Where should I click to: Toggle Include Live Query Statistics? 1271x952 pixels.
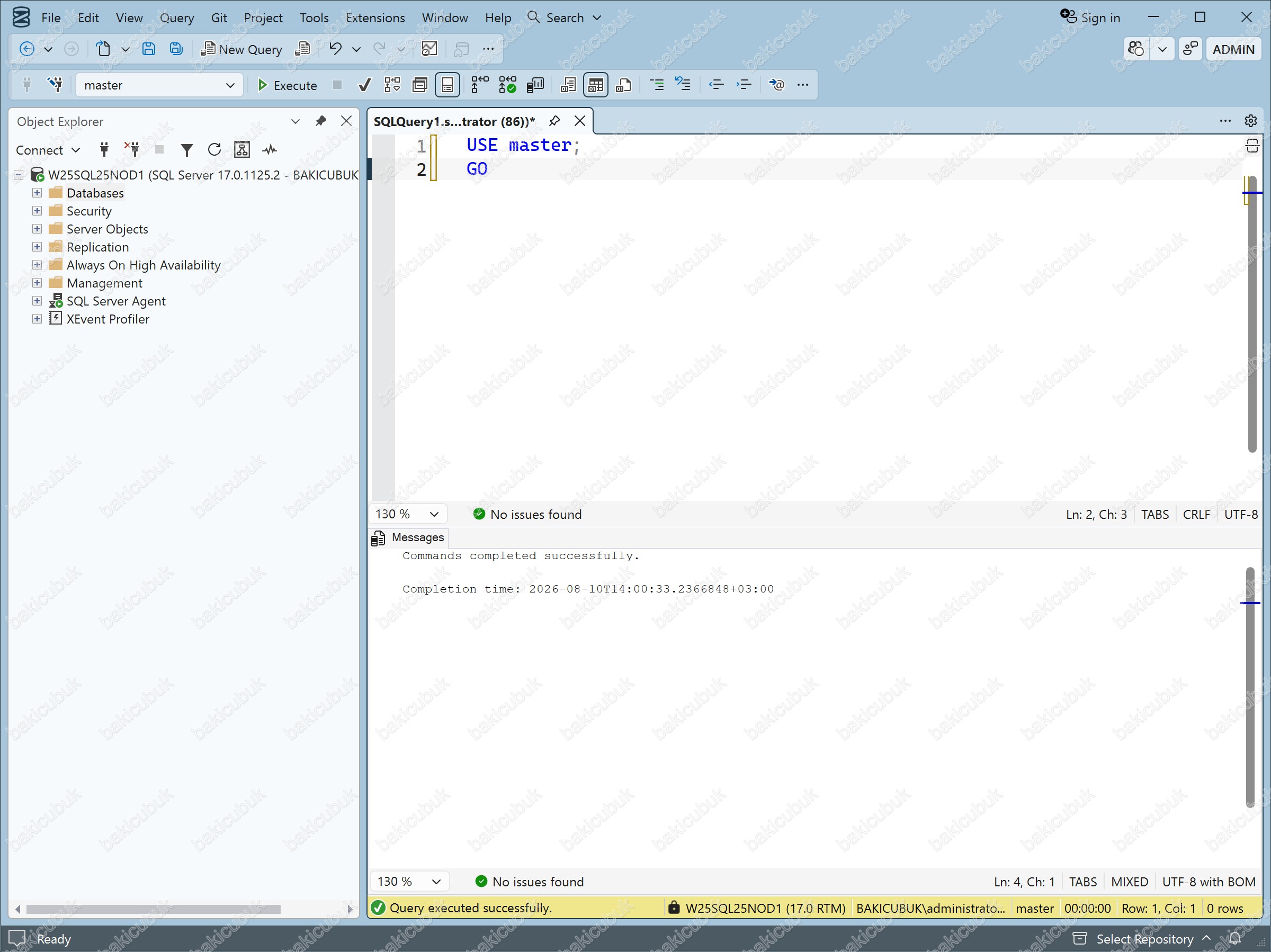(507, 85)
